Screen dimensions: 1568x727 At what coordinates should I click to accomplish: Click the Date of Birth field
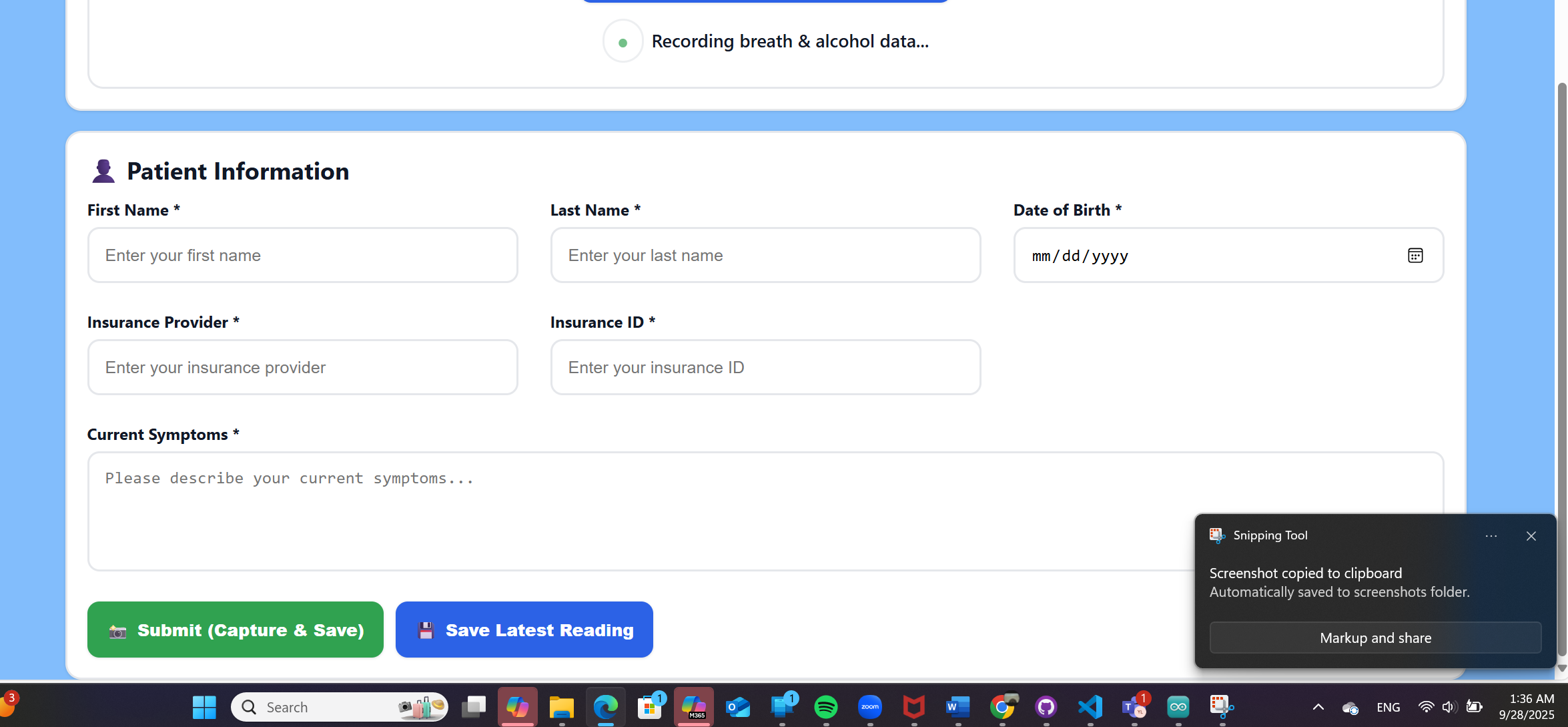(x=1201, y=256)
